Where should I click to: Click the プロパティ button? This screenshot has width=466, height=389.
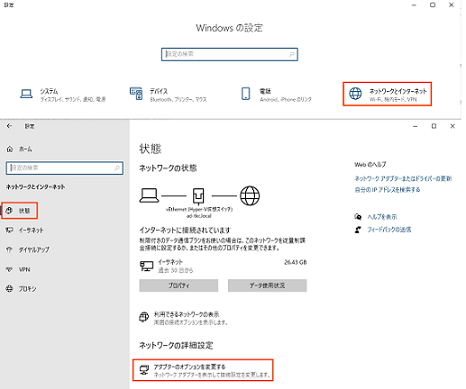pyautogui.click(x=179, y=286)
